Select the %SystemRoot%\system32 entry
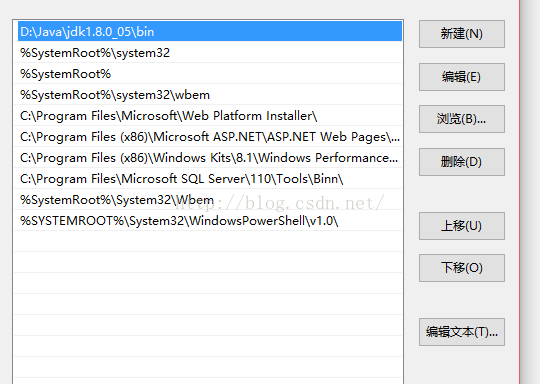 pos(208,53)
